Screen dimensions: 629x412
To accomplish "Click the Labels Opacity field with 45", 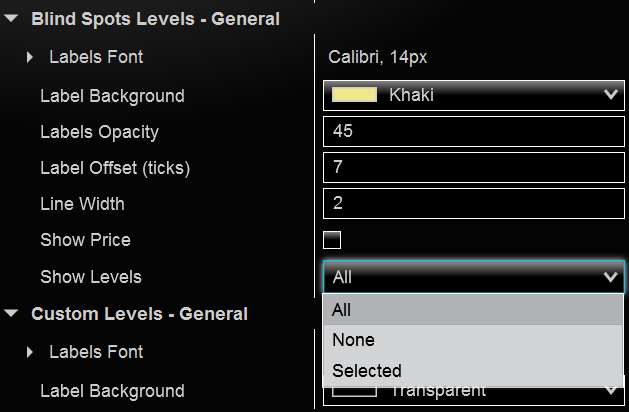I will [474, 131].
